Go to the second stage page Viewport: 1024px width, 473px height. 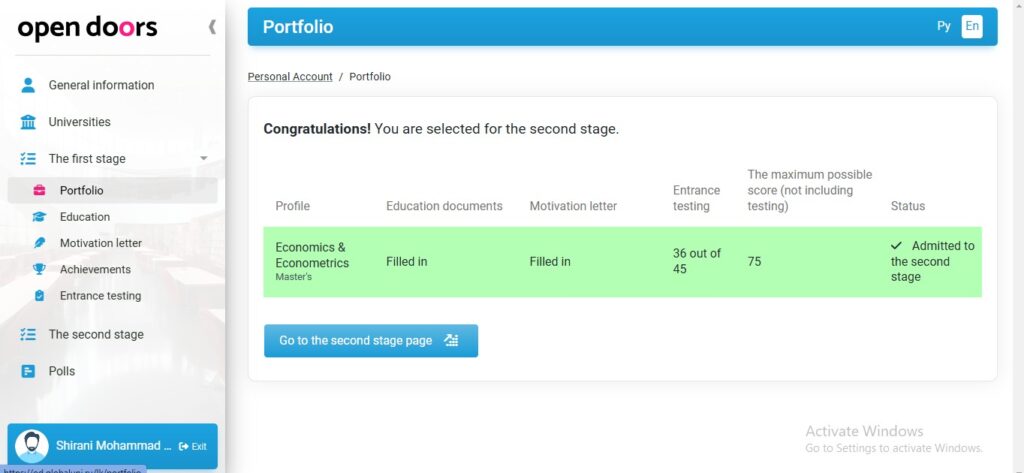pyautogui.click(x=371, y=341)
